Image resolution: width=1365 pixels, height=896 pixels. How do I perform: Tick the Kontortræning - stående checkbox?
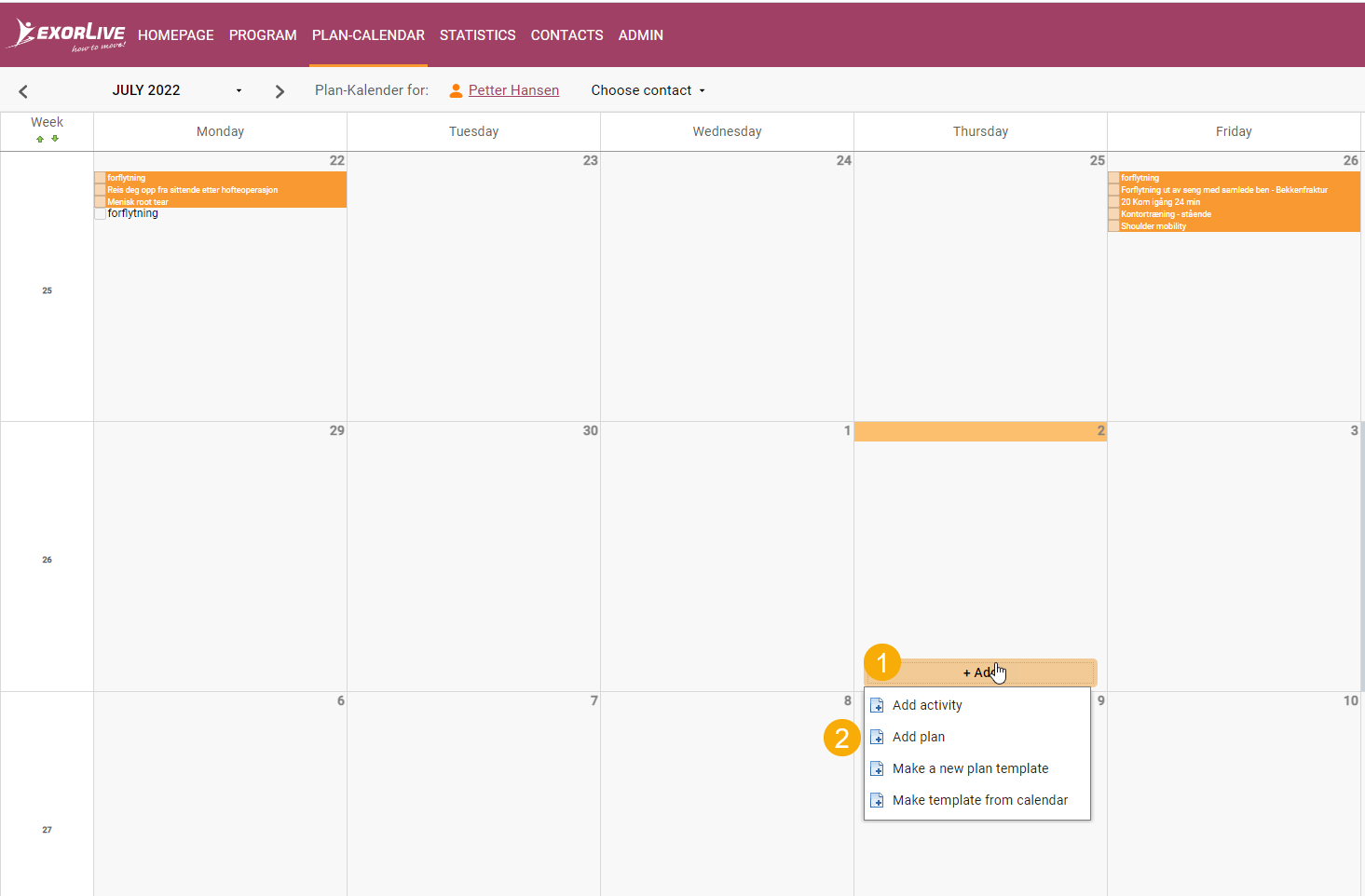[1113, 214]
